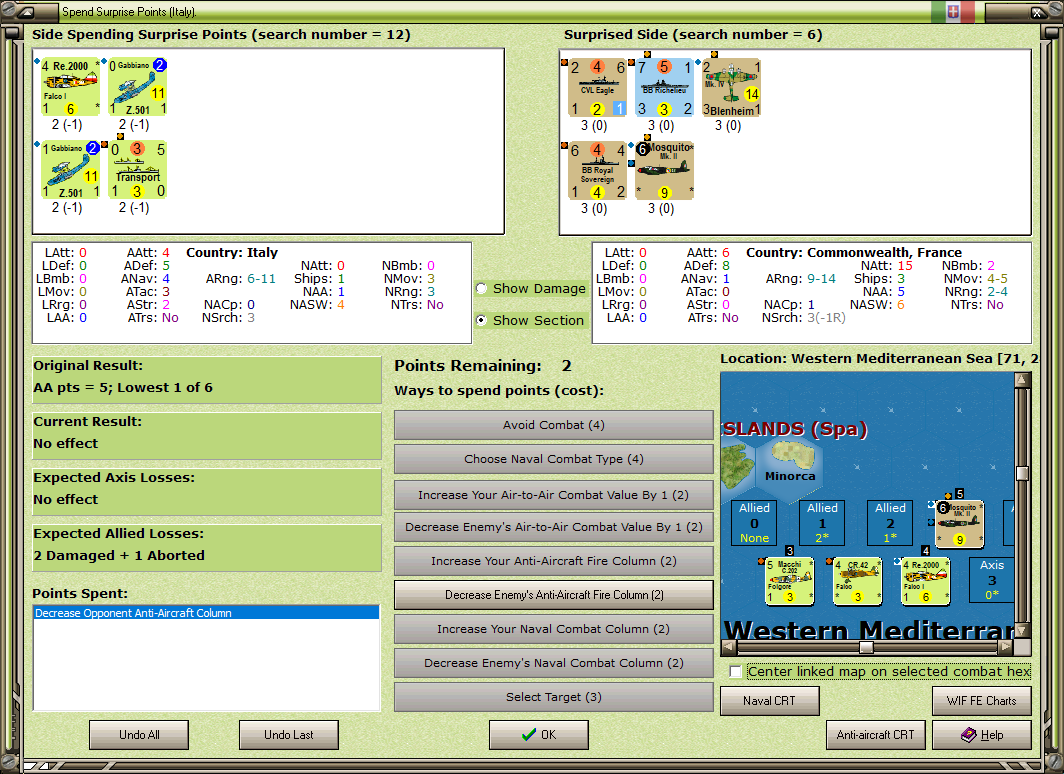This screenshot has height=774, width=1064.
Task: Click the Allied 1 sea box
Action: click(822, 523)
